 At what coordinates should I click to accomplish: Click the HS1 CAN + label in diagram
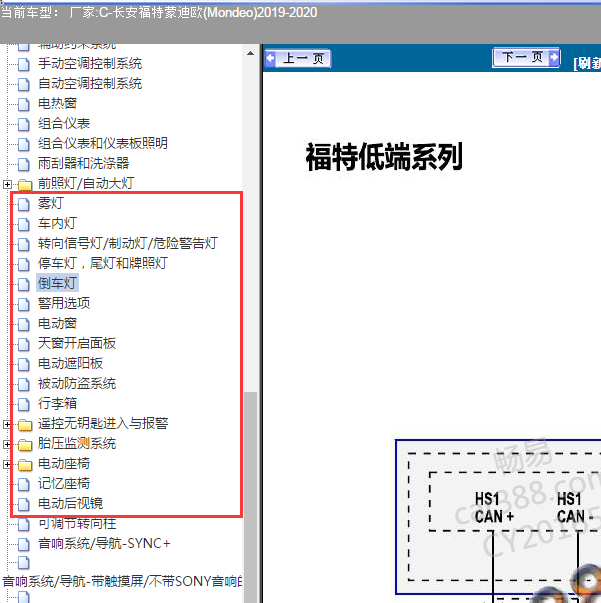pyautogui.click(x=494, y=508)
